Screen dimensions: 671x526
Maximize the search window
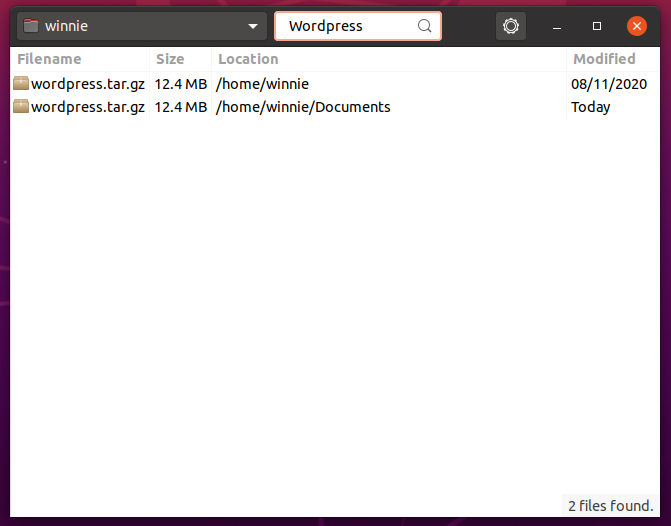tap(597, 26)
